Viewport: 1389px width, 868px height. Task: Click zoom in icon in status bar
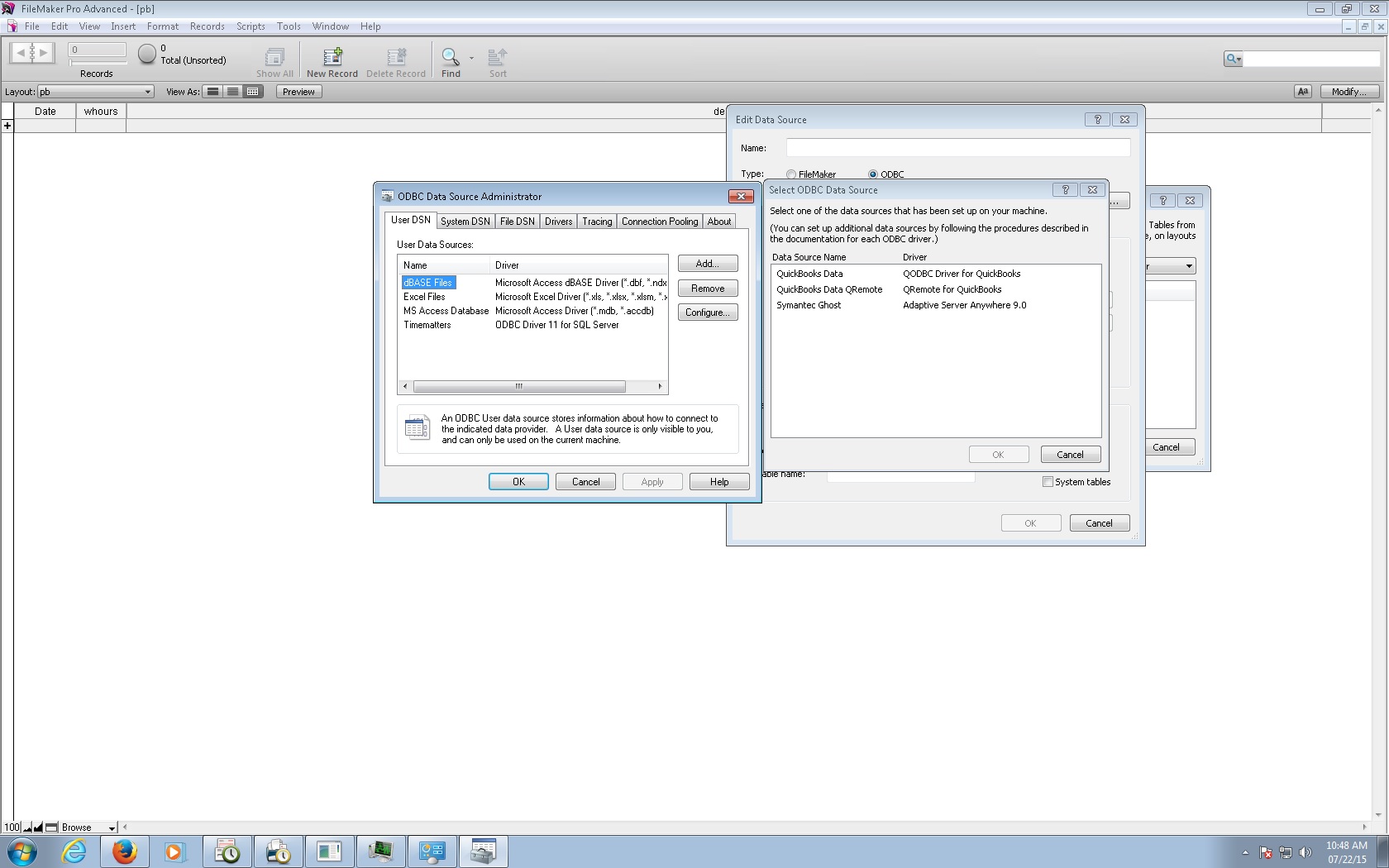coord(38,827)
